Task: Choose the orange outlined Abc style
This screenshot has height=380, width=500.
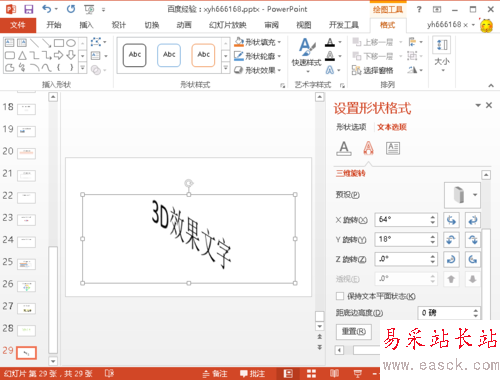Action: (x=203, y=55)
